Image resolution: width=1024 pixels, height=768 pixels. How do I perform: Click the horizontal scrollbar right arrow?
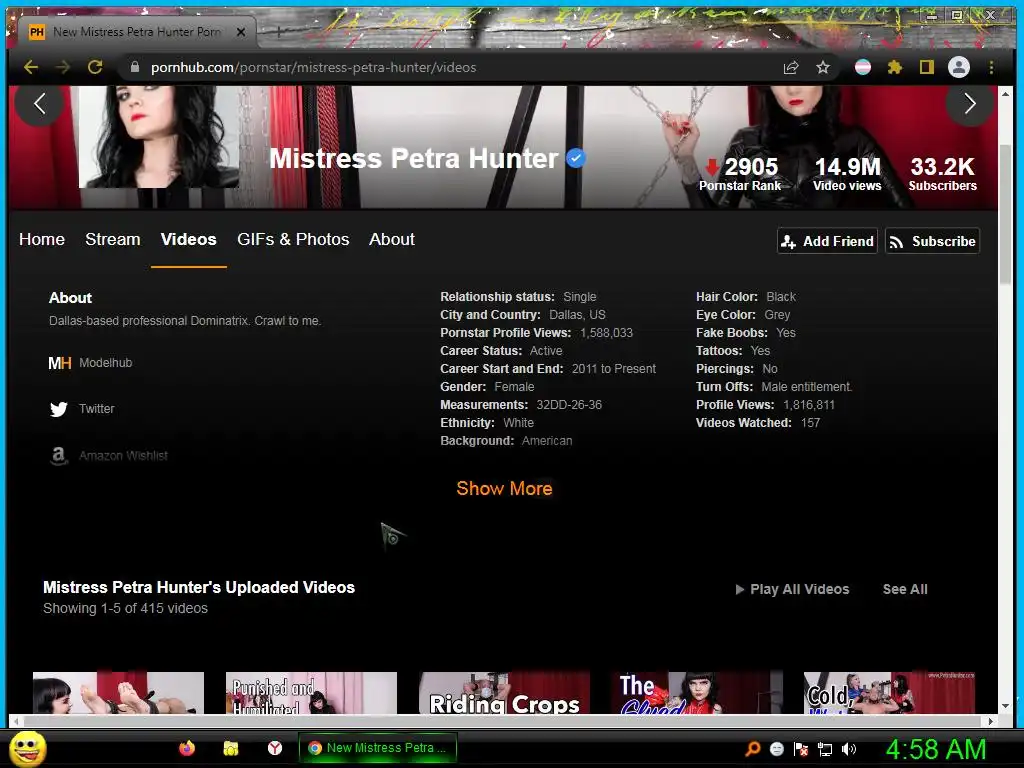pyautogui.click(x=991, y=722)
